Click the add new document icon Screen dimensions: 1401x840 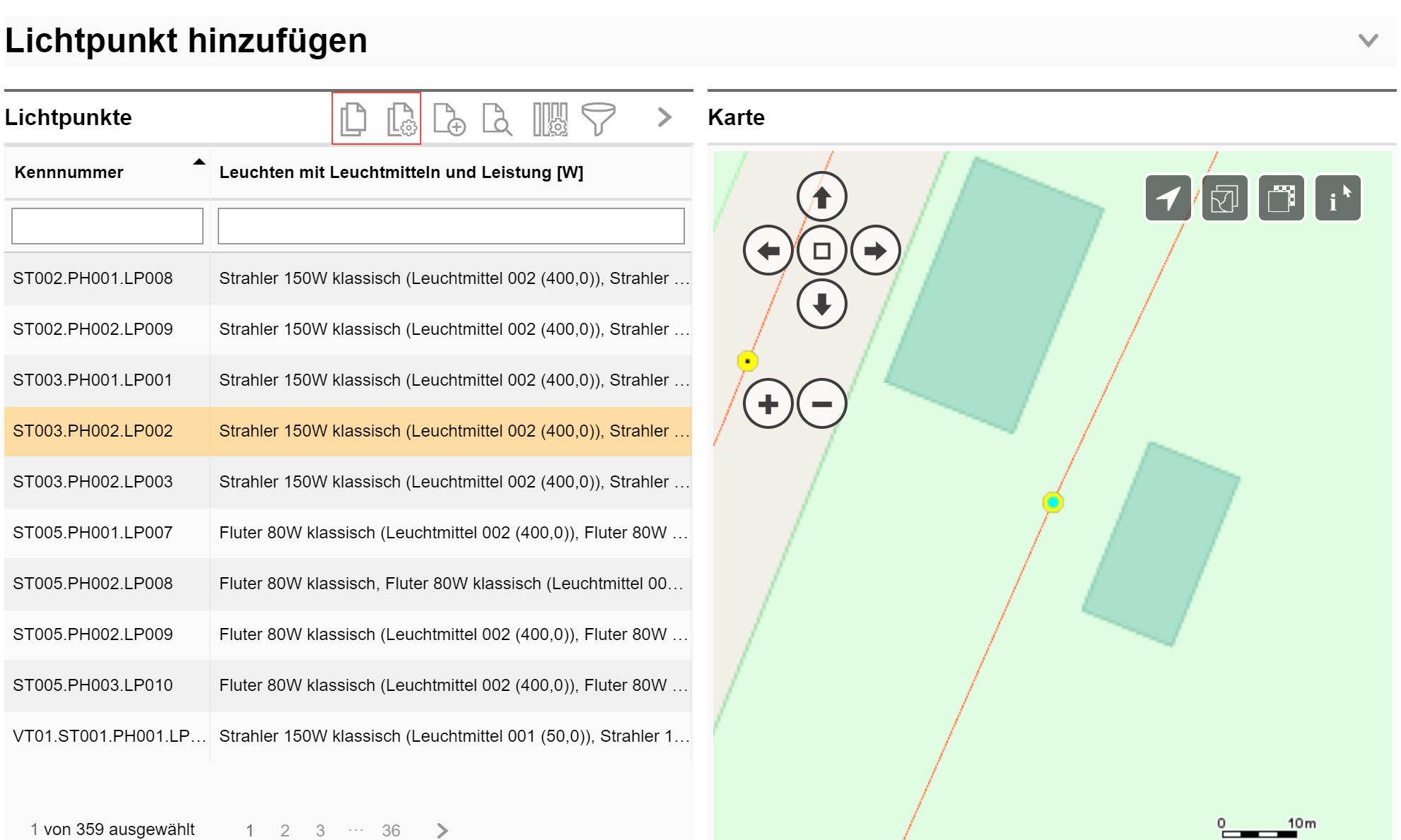tap(449, 119)
